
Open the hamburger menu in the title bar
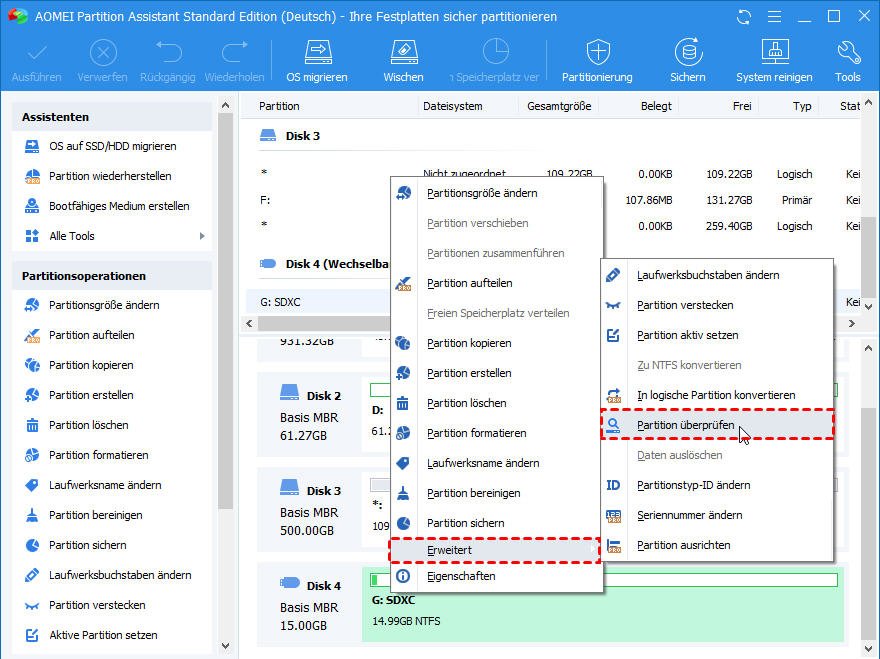click(774, 17)
